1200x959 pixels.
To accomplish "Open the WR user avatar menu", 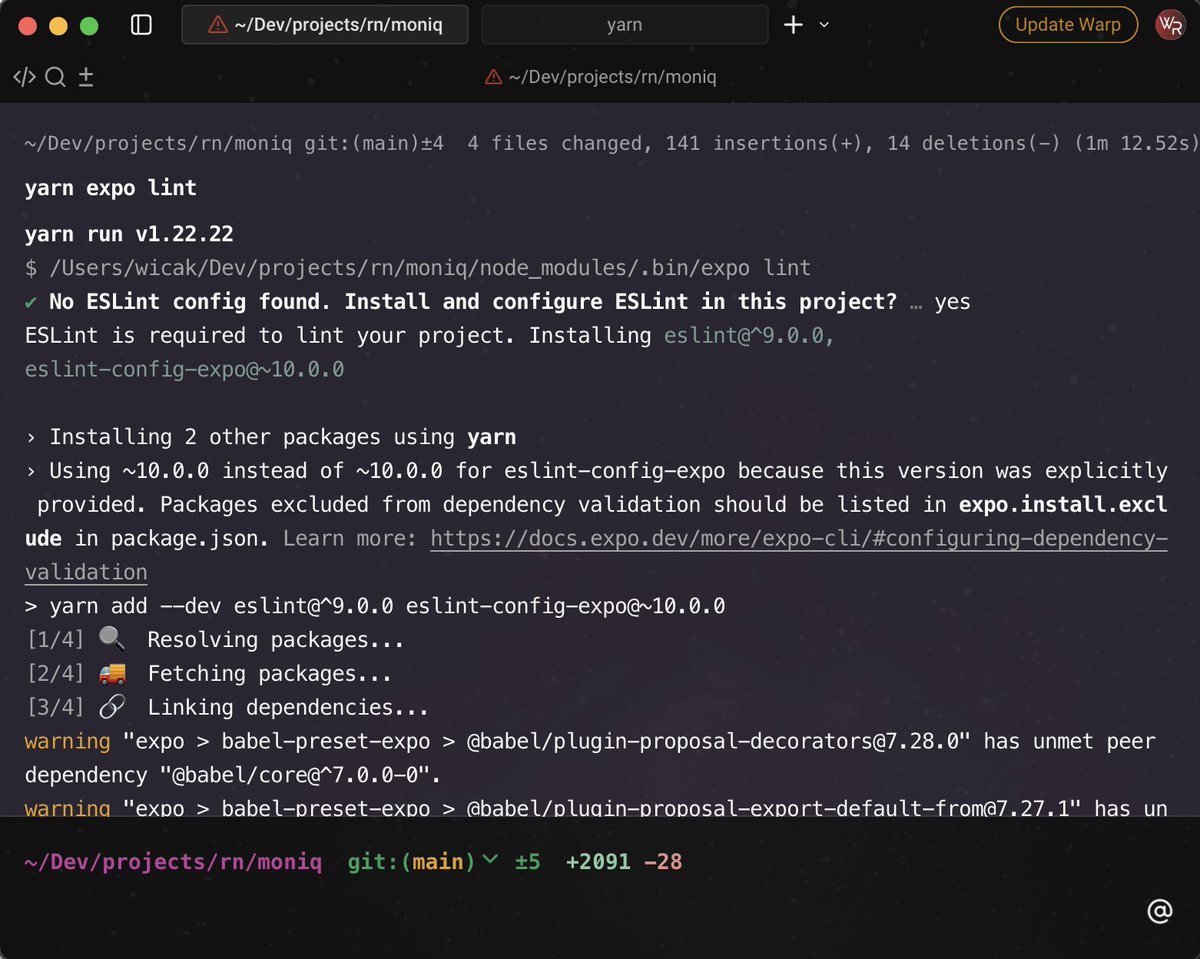I will tap(1169, 25).
